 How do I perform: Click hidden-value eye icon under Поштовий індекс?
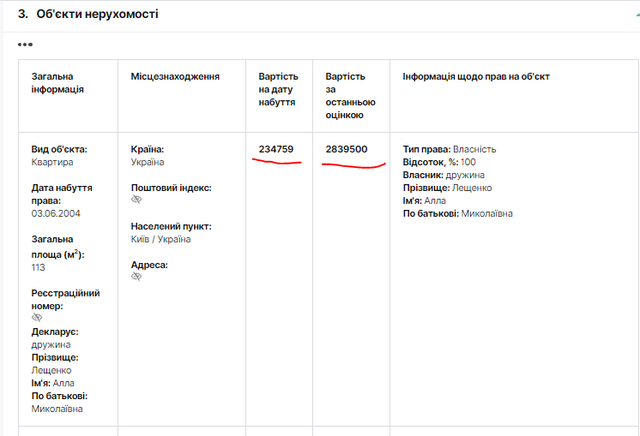point(137,200)
